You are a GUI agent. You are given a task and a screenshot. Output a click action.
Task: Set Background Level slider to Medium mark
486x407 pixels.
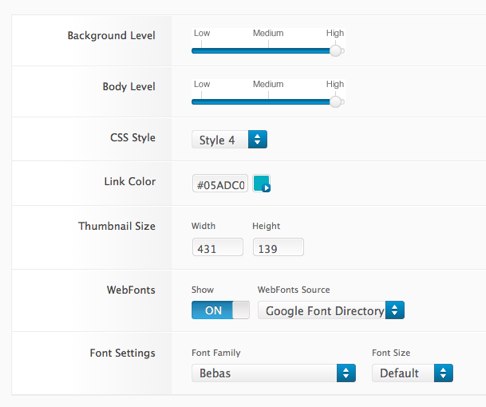click(x=269, y=51)
